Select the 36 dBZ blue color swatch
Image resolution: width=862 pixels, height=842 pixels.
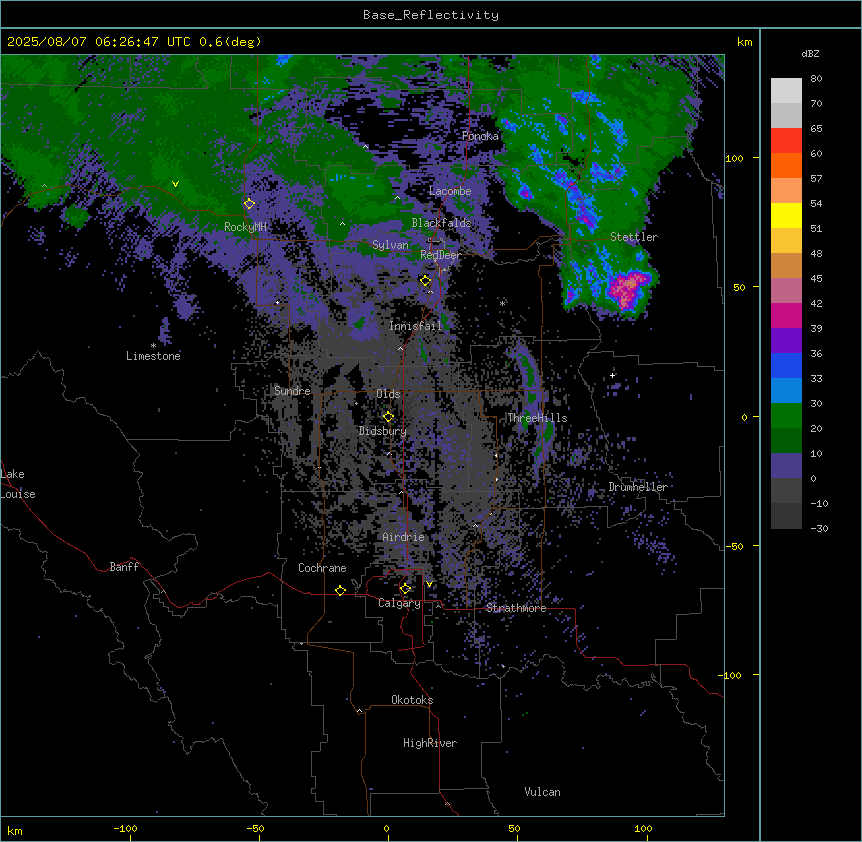point(786,365)
